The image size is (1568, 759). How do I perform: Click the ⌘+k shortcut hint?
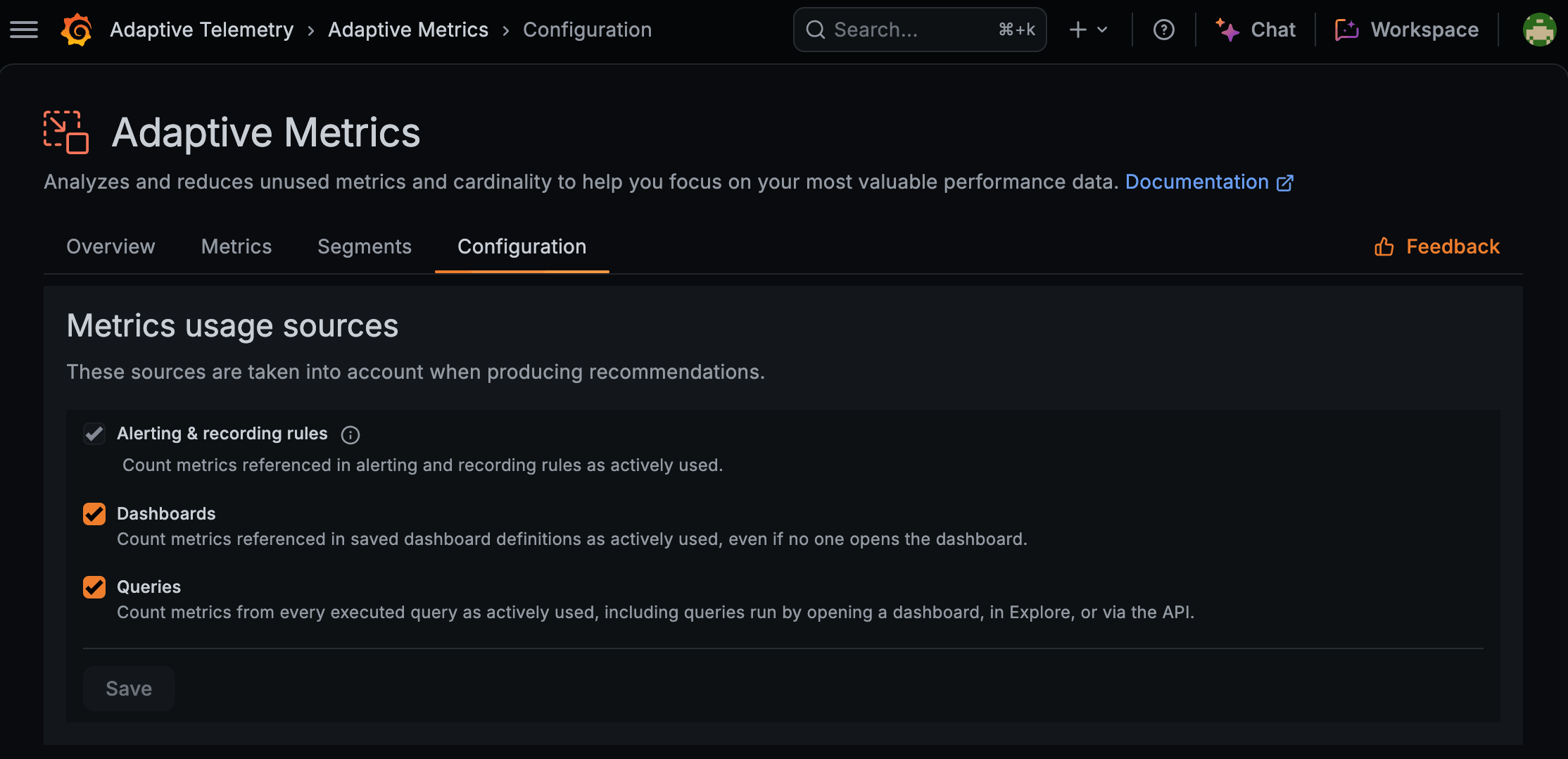(x=1017, y=30)
